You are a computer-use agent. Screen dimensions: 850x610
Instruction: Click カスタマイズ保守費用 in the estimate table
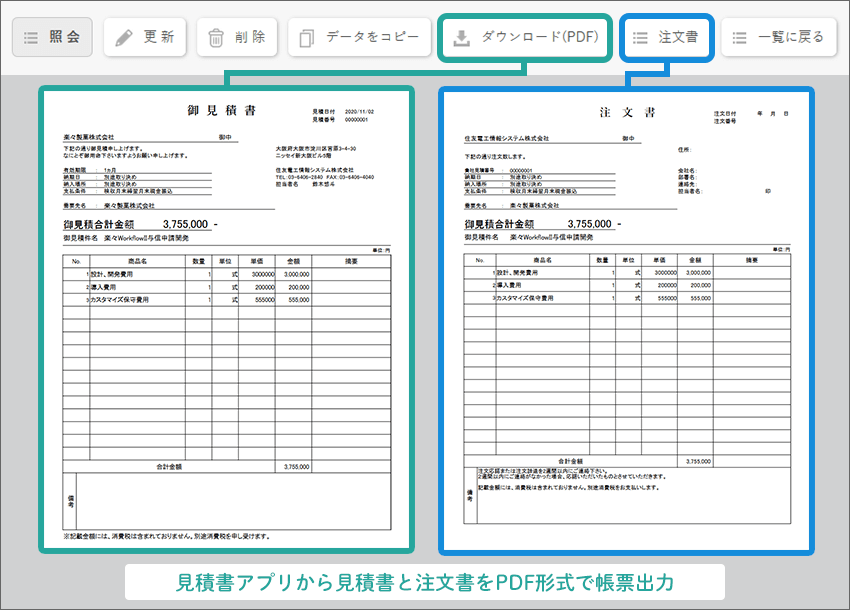(x=119, y=299)
